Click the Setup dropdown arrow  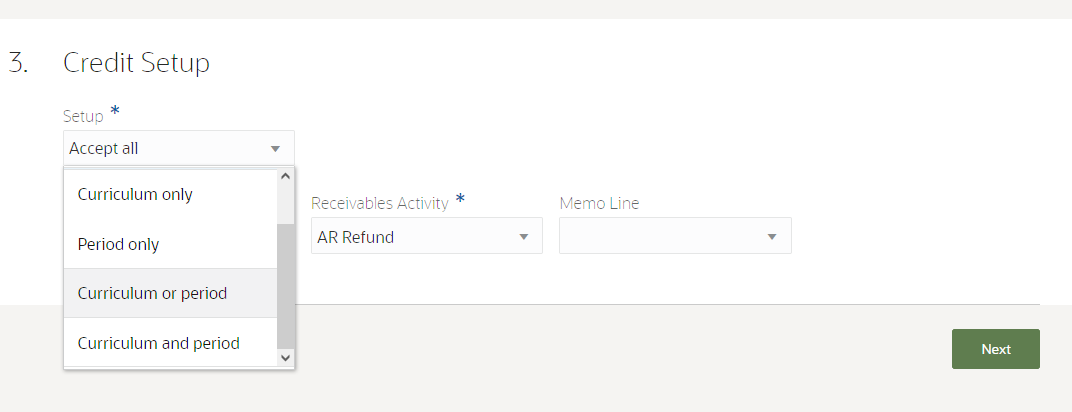point(275,149)
